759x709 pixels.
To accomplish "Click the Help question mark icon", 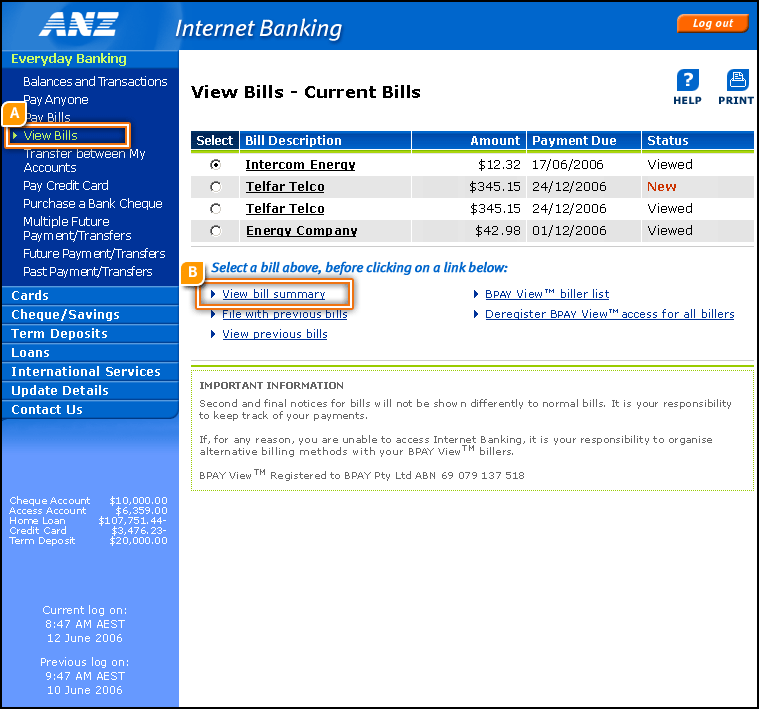I will pyautogui.click(x=687, y=80).
